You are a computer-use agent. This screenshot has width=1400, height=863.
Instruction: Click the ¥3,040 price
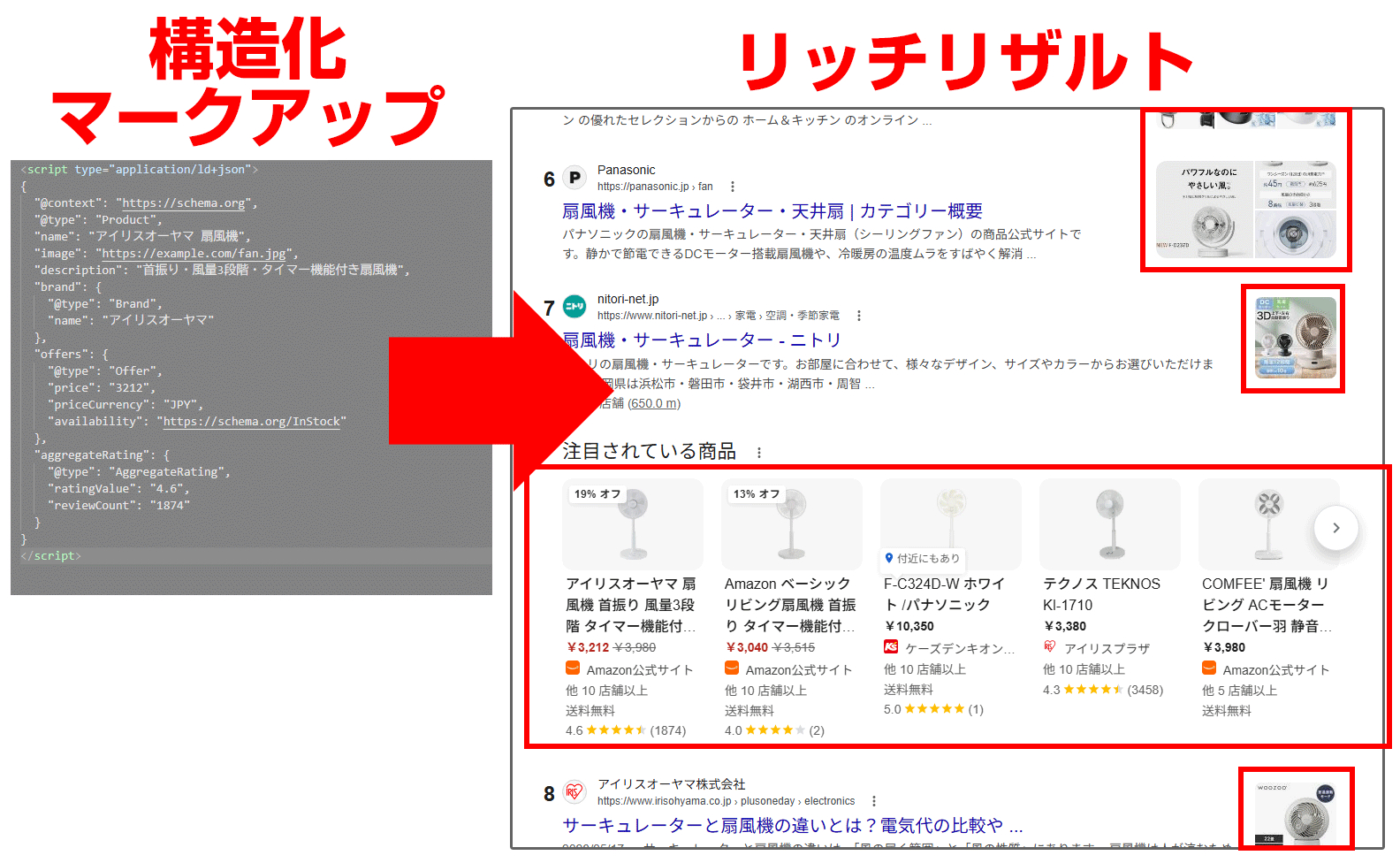(747, 647)
